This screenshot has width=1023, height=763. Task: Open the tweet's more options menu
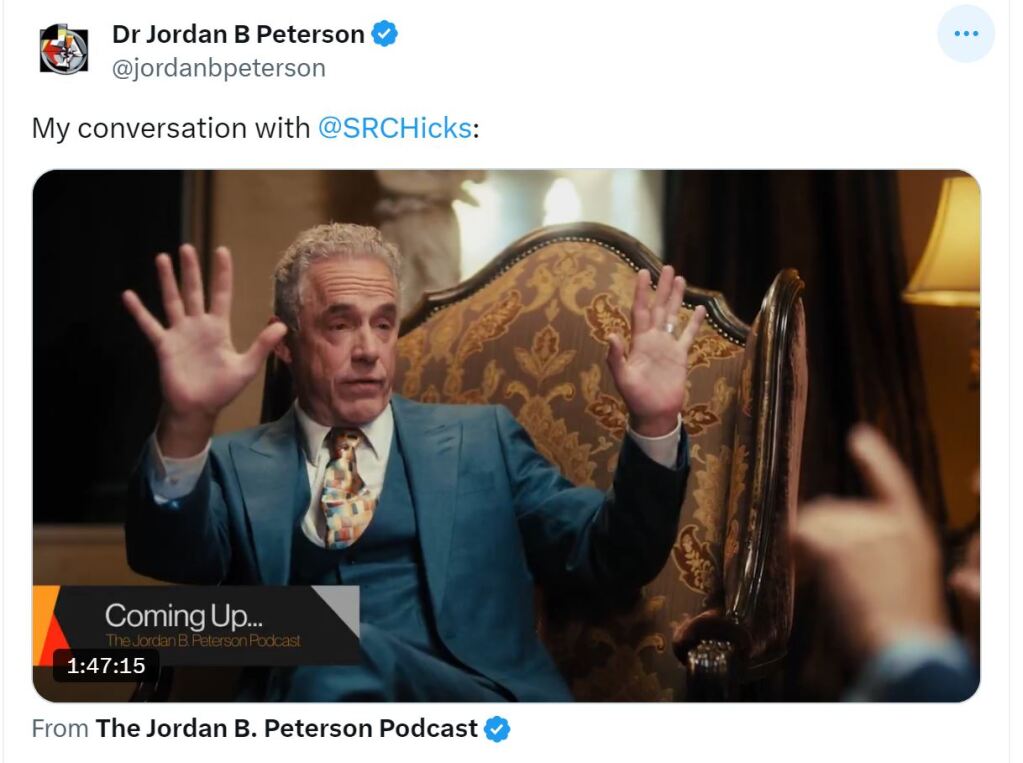(x=966, y=33)
